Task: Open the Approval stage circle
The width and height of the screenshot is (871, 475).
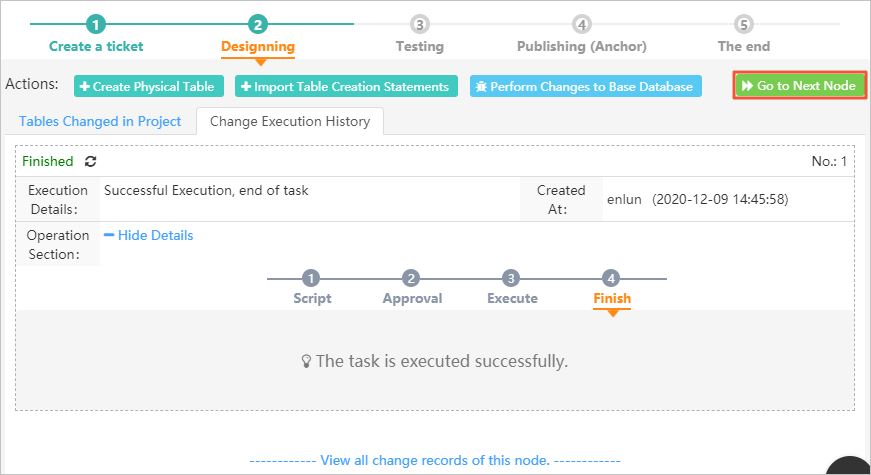Action: [411, 278]
